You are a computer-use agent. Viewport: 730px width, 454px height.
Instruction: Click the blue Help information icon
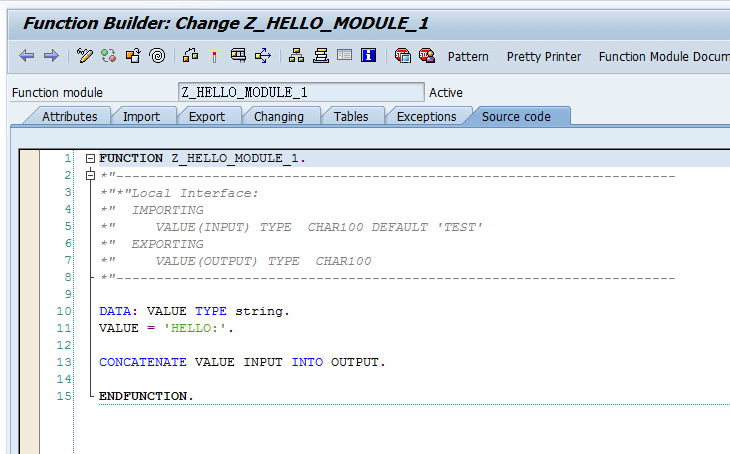point(367,56)
